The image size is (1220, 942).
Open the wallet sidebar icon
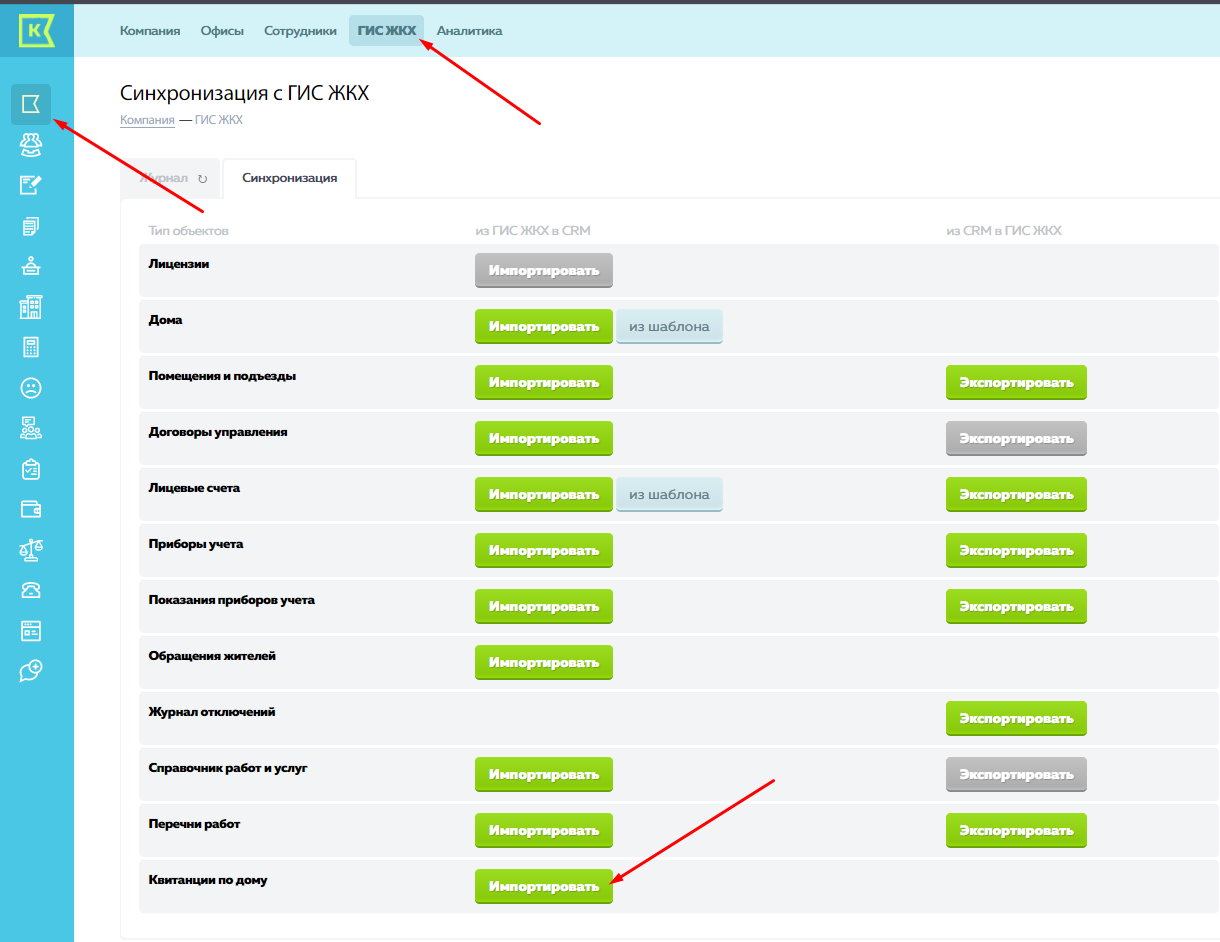click(x=31, y=509)
